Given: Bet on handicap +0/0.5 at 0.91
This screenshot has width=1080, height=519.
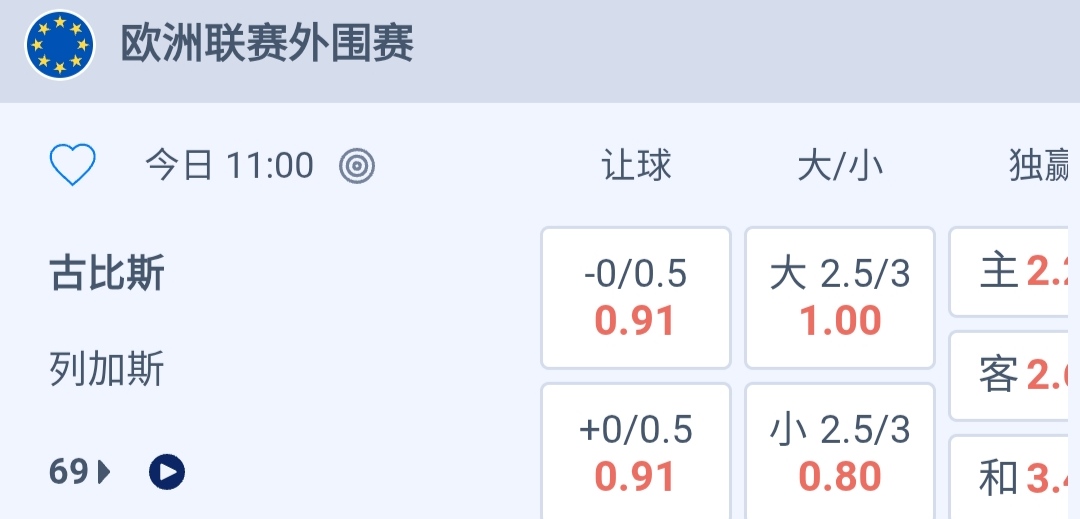Looking at the screenshot, I should (636, 452).
